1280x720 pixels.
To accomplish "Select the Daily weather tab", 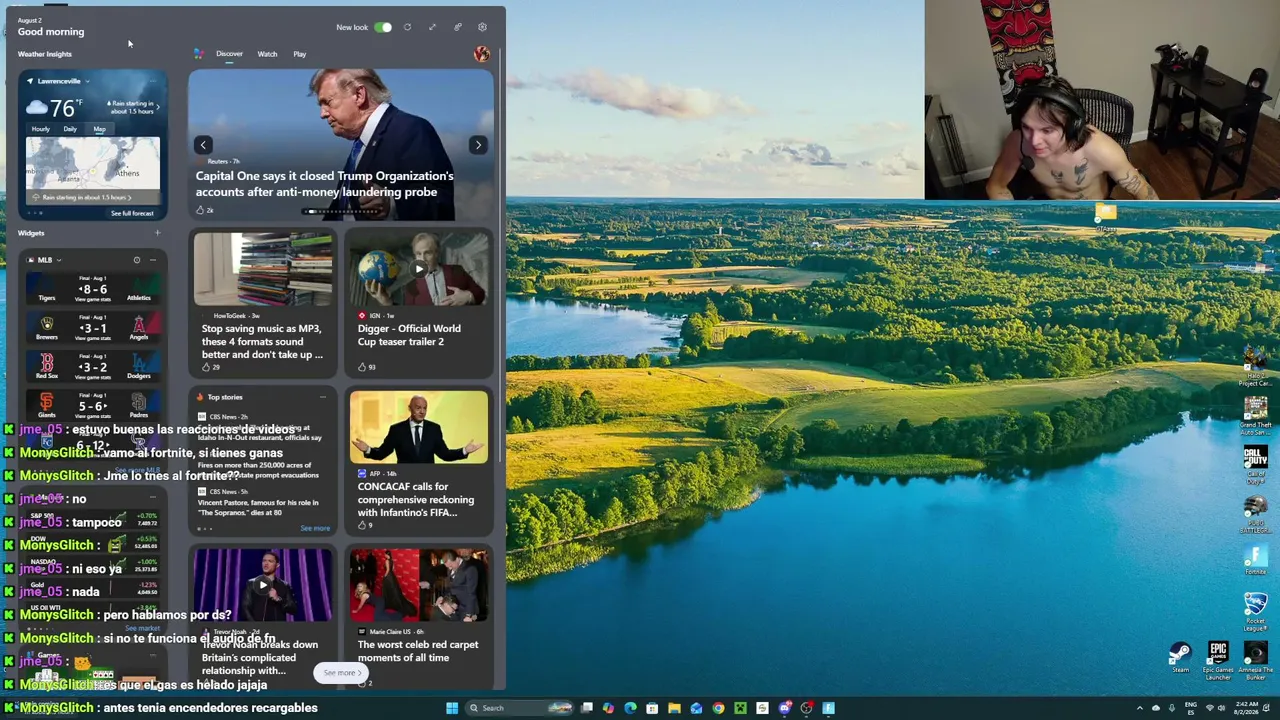I will 70,129.
